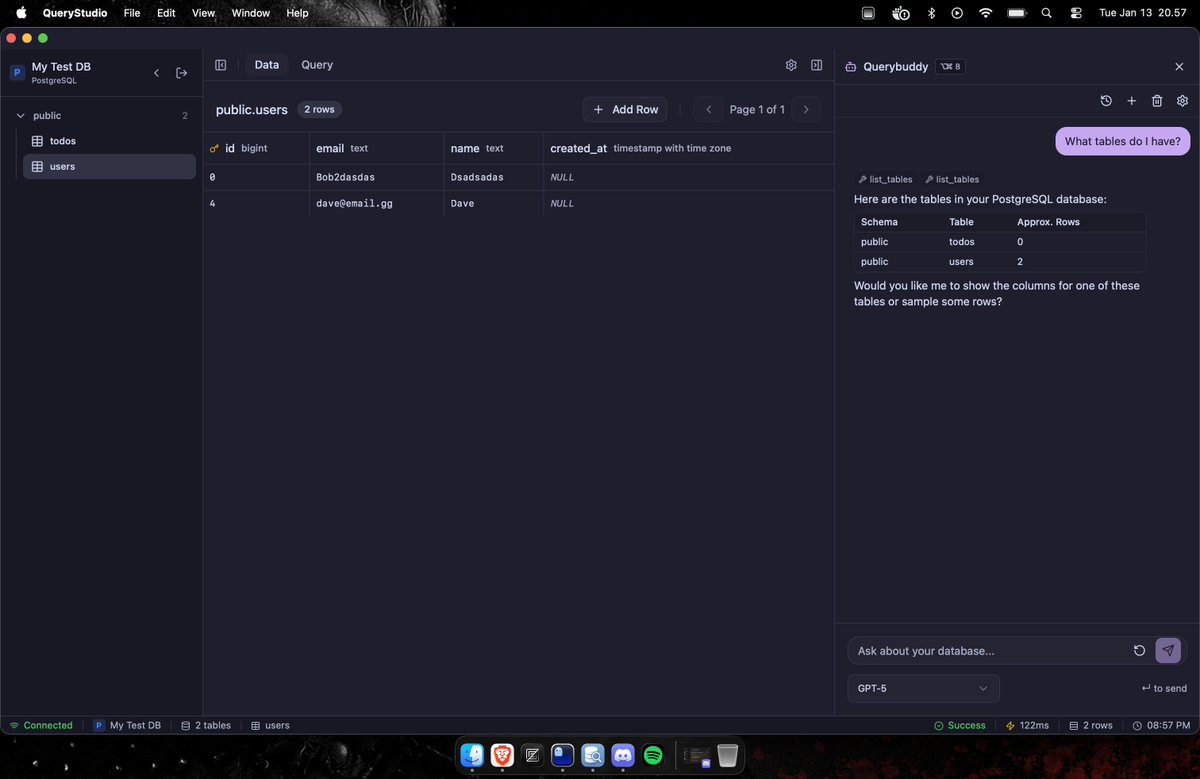Viewport: 1200px width, 779px height.
Task: Open the Trash in the Dock
Action: pos(728,755)
